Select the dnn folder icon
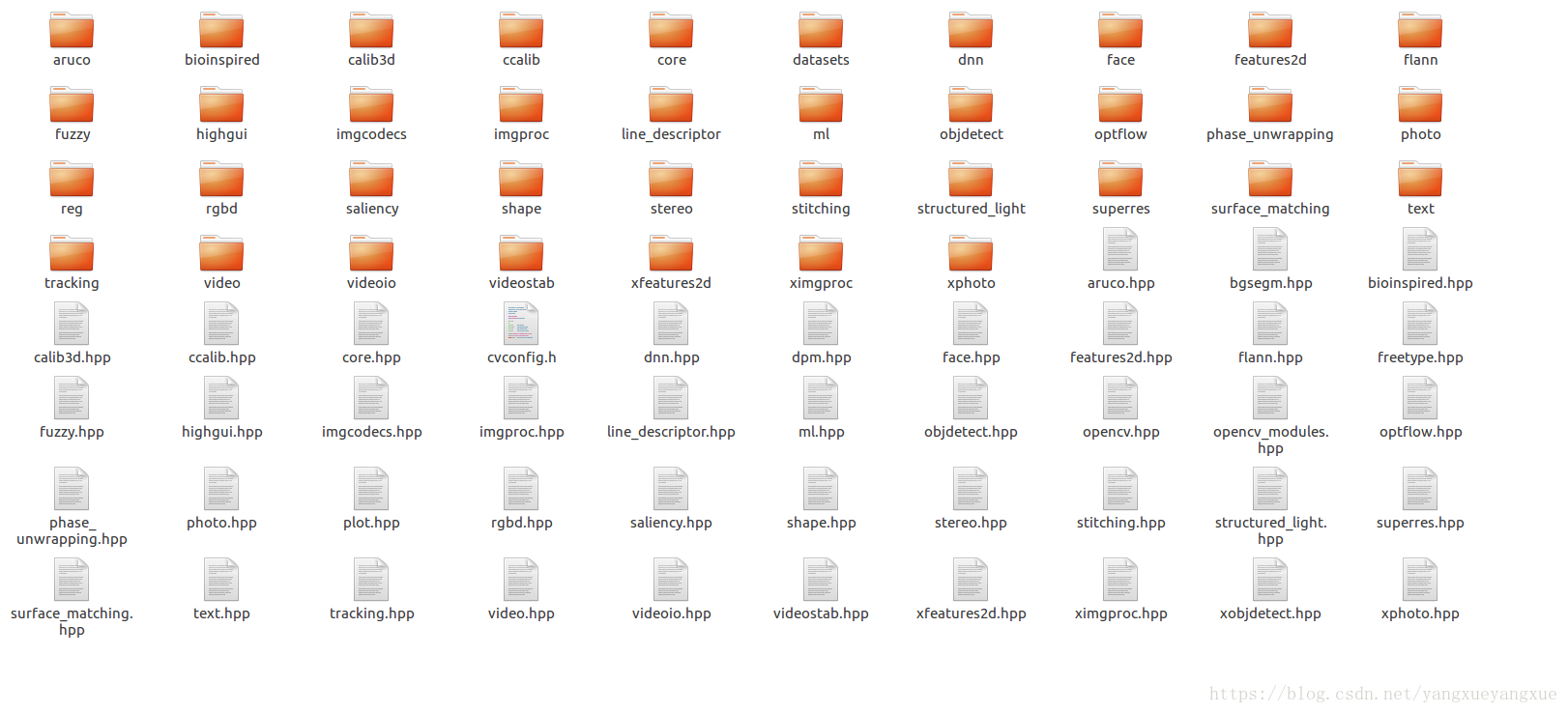The image size is (1568, 713). tap(971, 30)
